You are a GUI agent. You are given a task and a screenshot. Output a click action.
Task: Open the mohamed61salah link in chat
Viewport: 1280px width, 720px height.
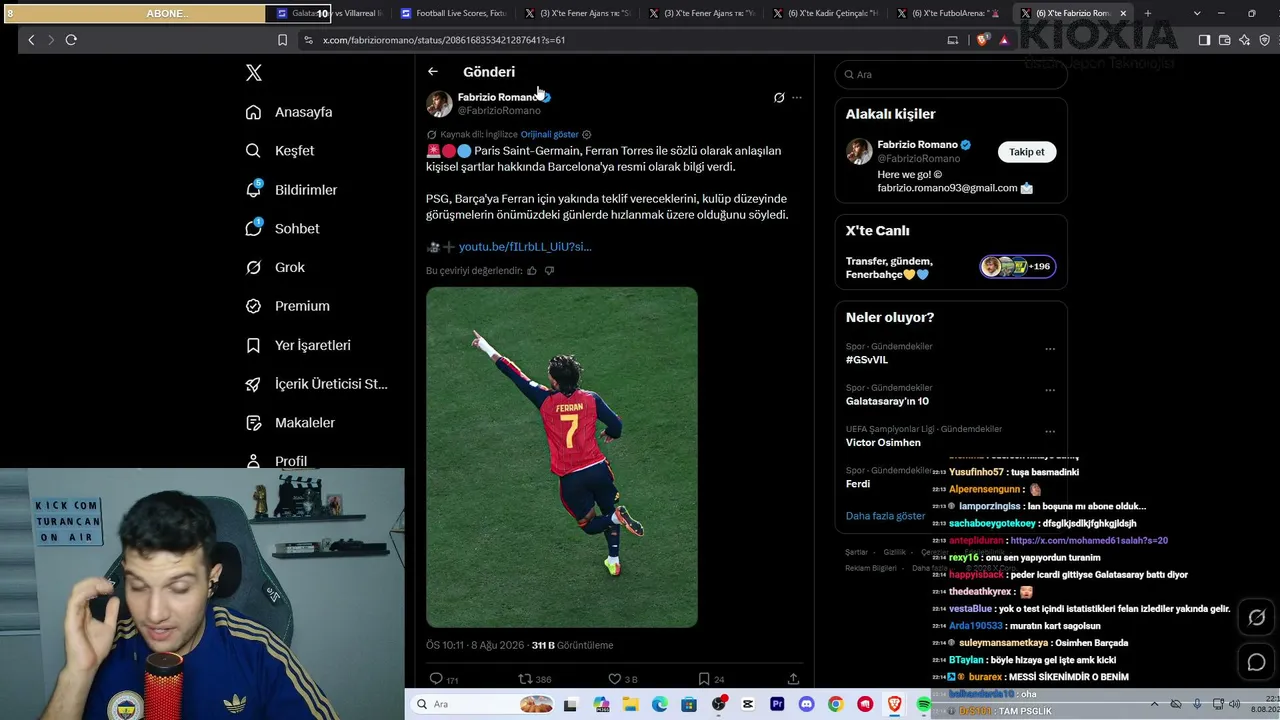1089,541
